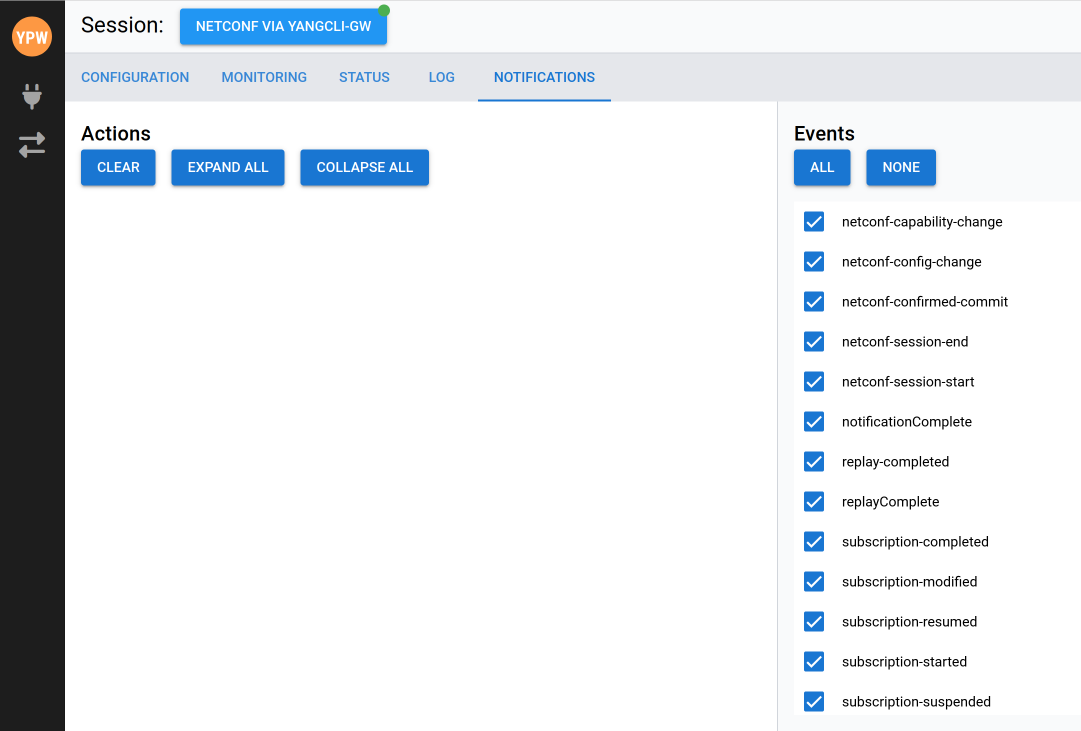Open the NETCONF VIA YANGCLI-GW session button
The image size is (1081, 731).
[x=283, y=27]
